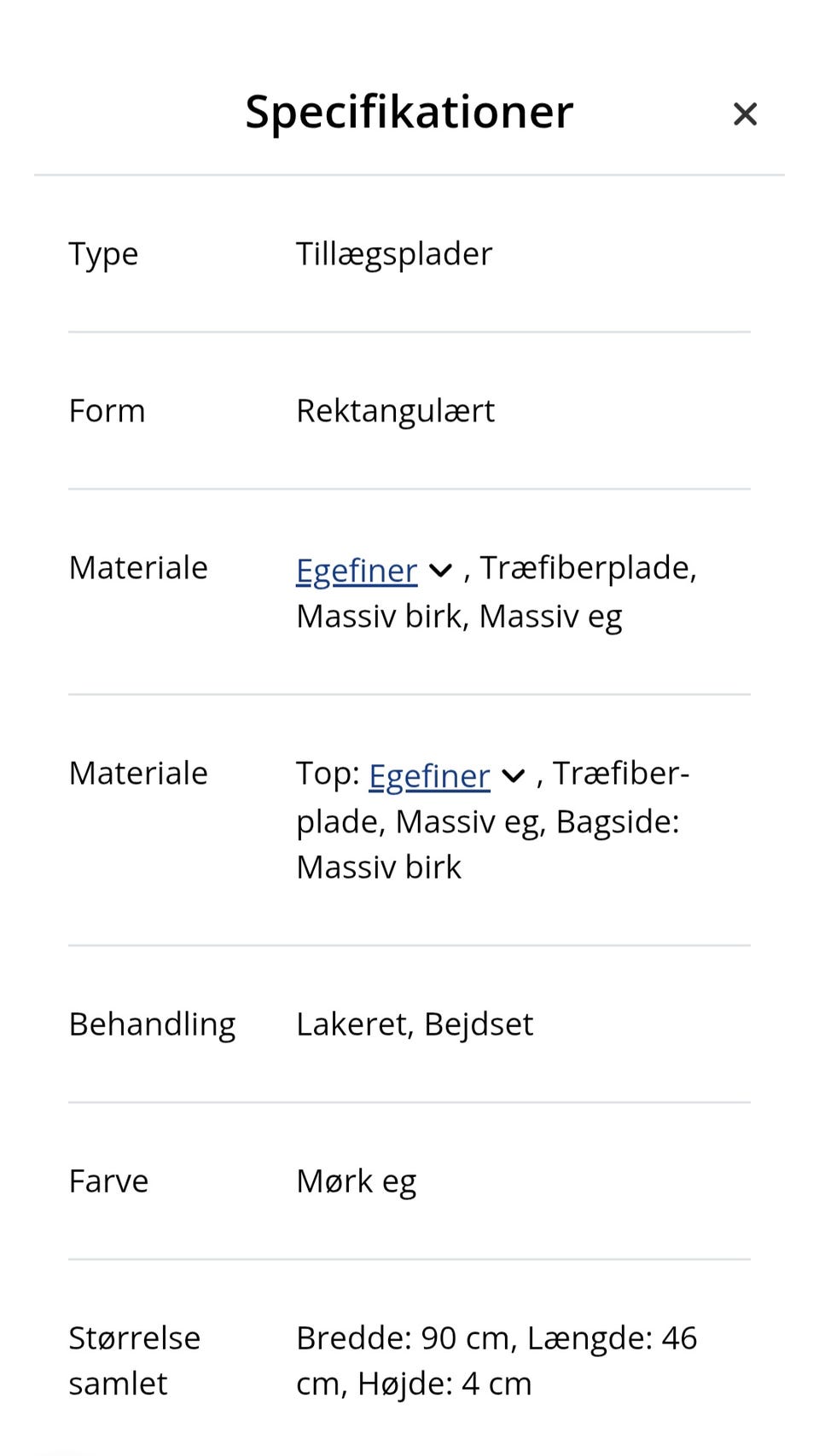This screenshot has height=1456, width=819.
Task: Click the Mørk eg color description
Action: pos(356,1180)
